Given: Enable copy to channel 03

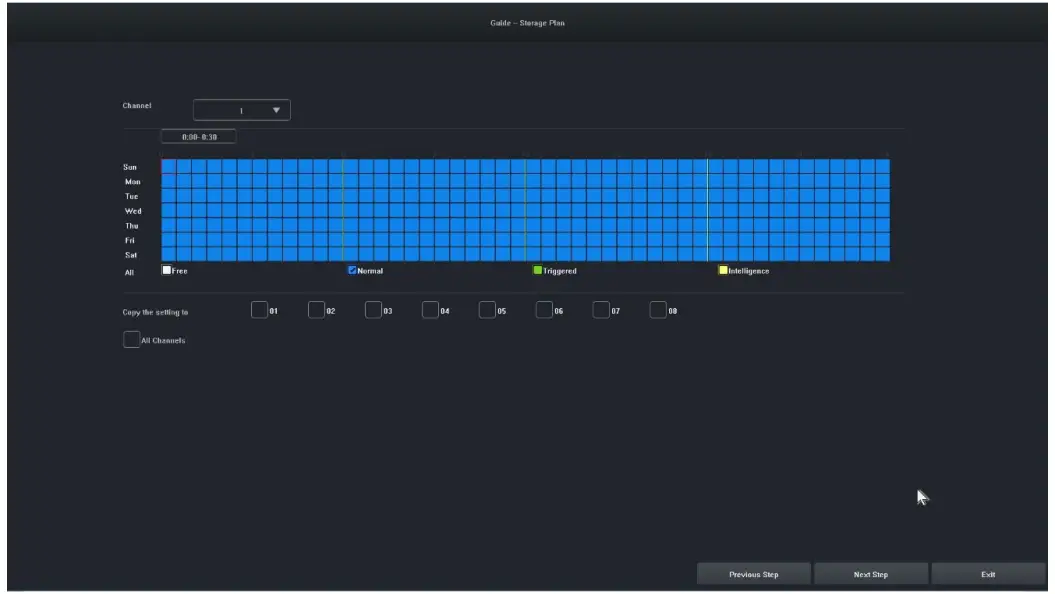Looking at the screenshot, I should tap(373, 311).
